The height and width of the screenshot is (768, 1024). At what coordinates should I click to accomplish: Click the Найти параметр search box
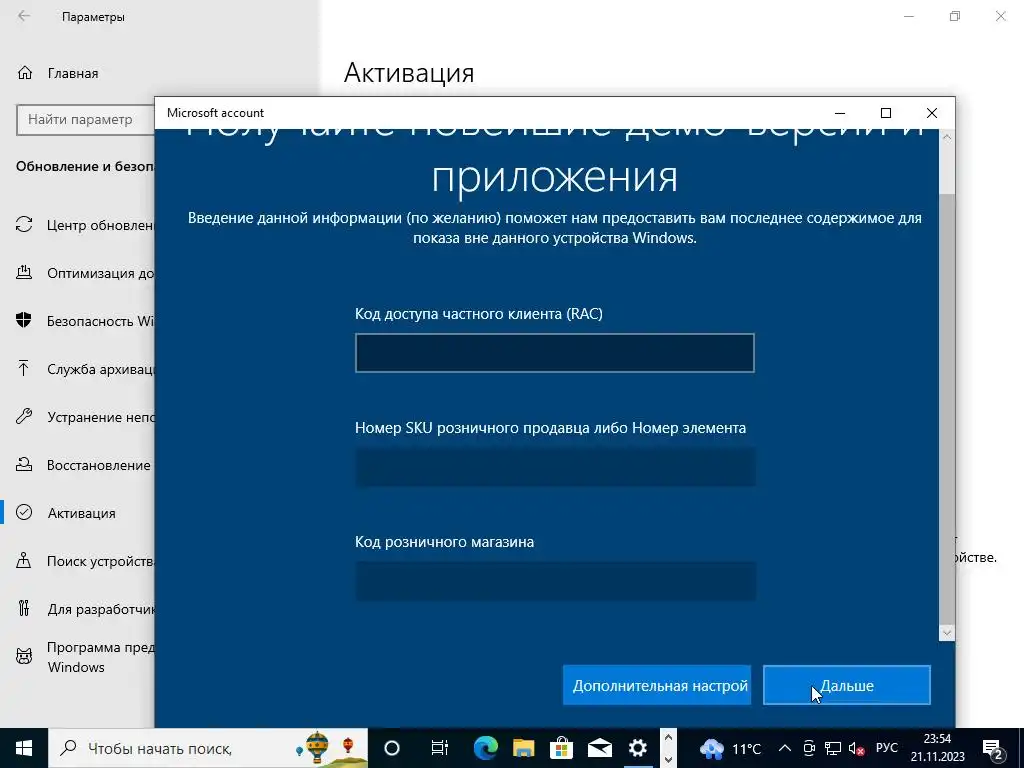coord(85,120)
